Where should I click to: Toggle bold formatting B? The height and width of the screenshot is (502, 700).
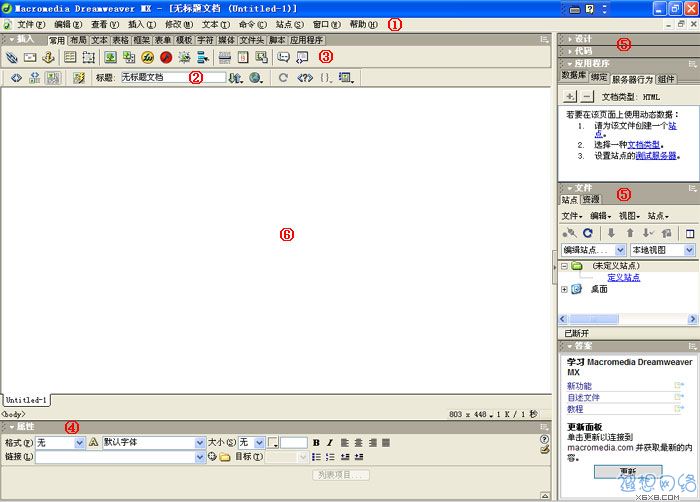coord(316,443)
